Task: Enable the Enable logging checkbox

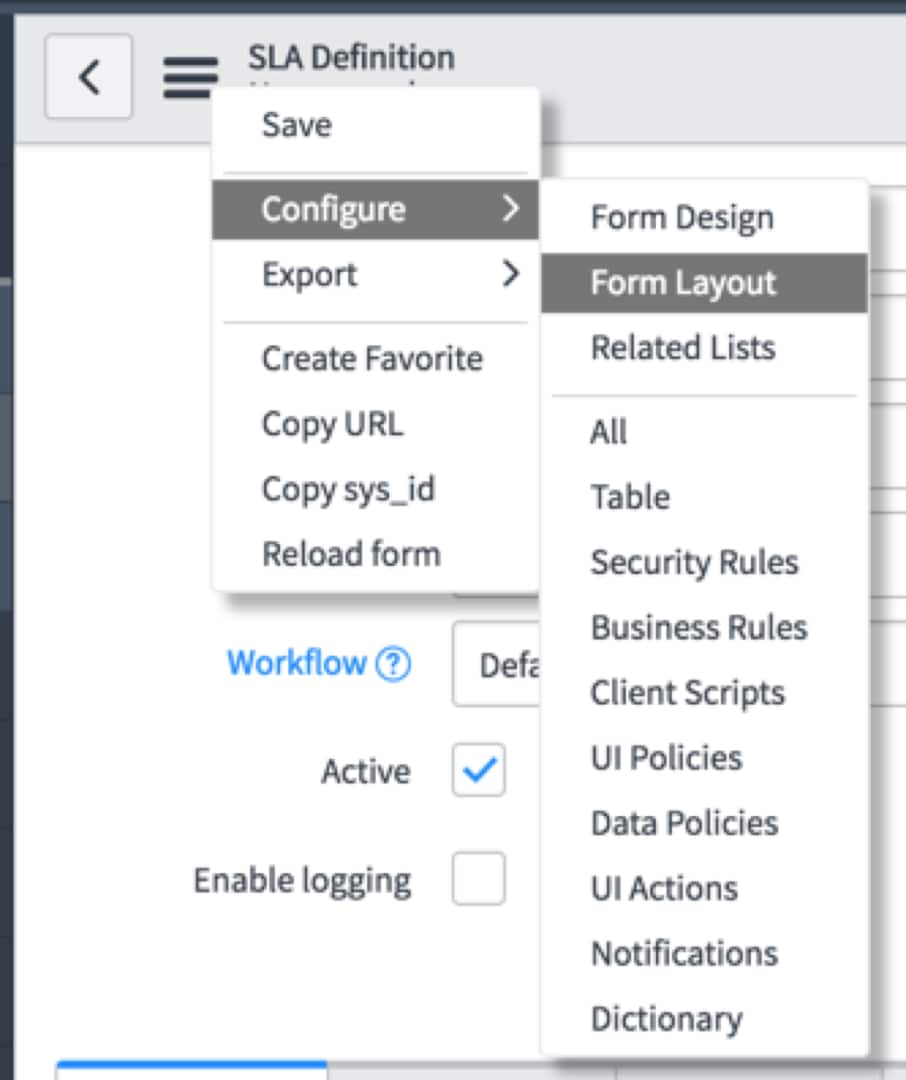Action: click(479, 879)
